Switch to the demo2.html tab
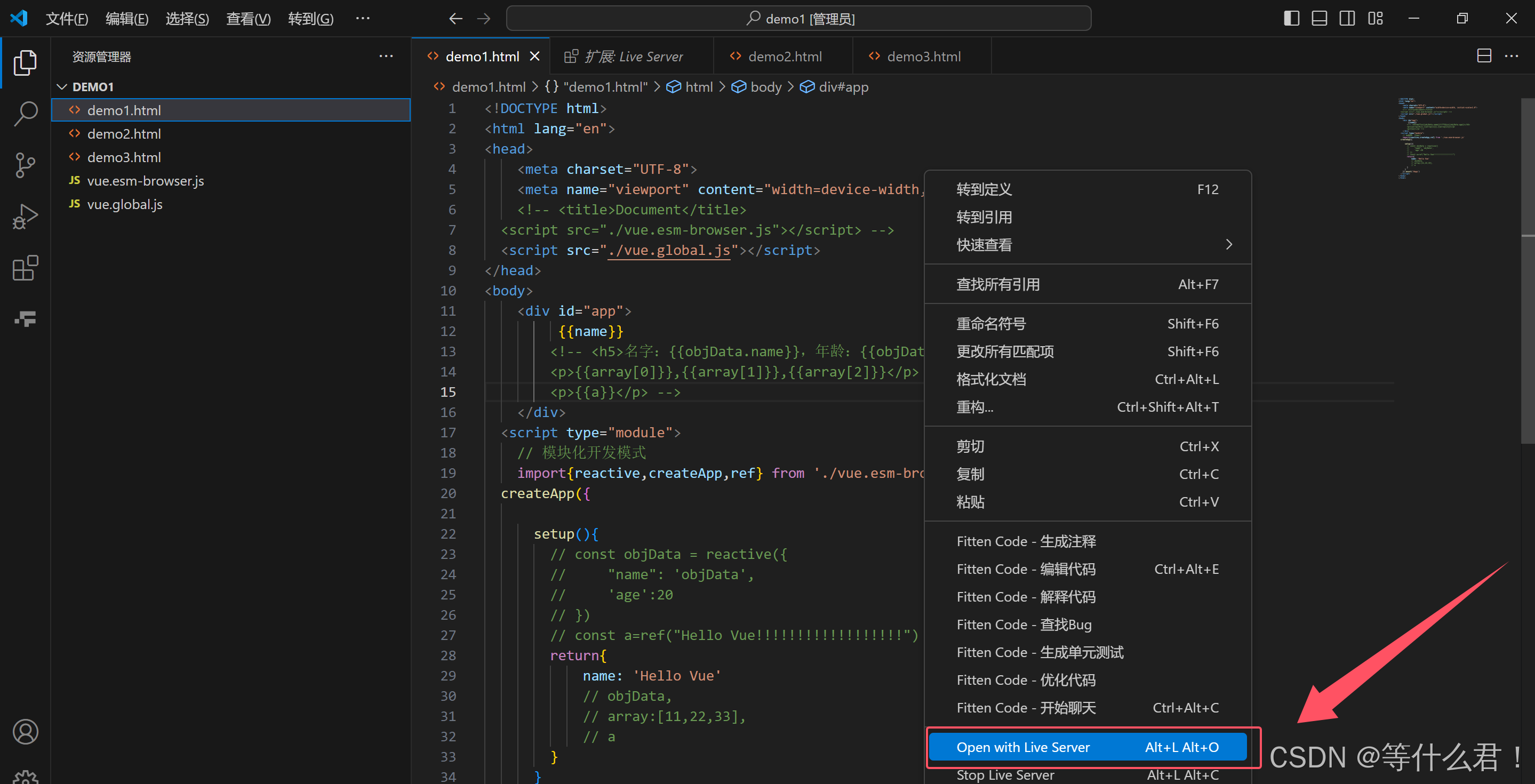The image size is (1535, 784). click(x=784, y=57)
